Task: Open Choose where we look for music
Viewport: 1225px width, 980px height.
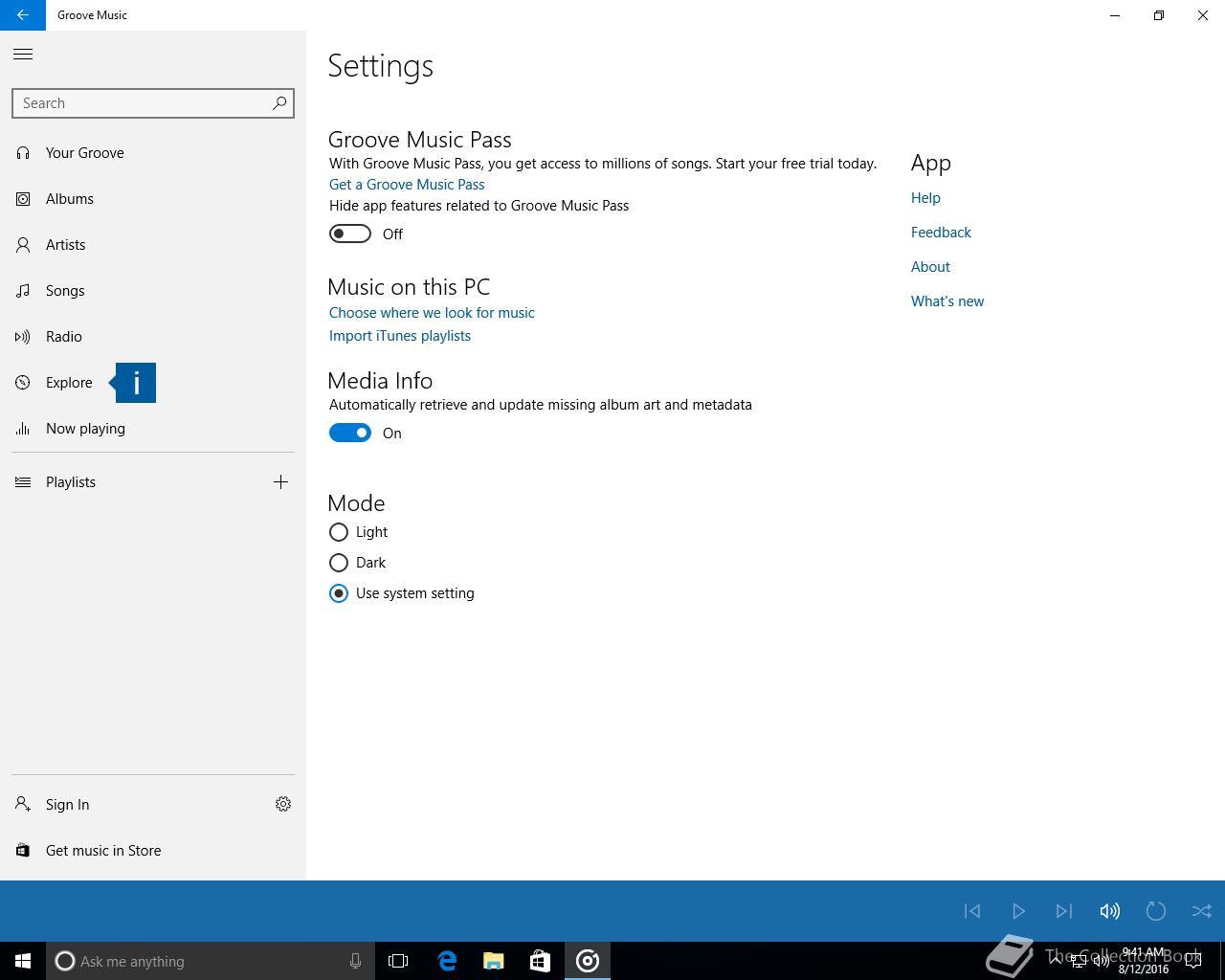Action: tap(432, 313)
